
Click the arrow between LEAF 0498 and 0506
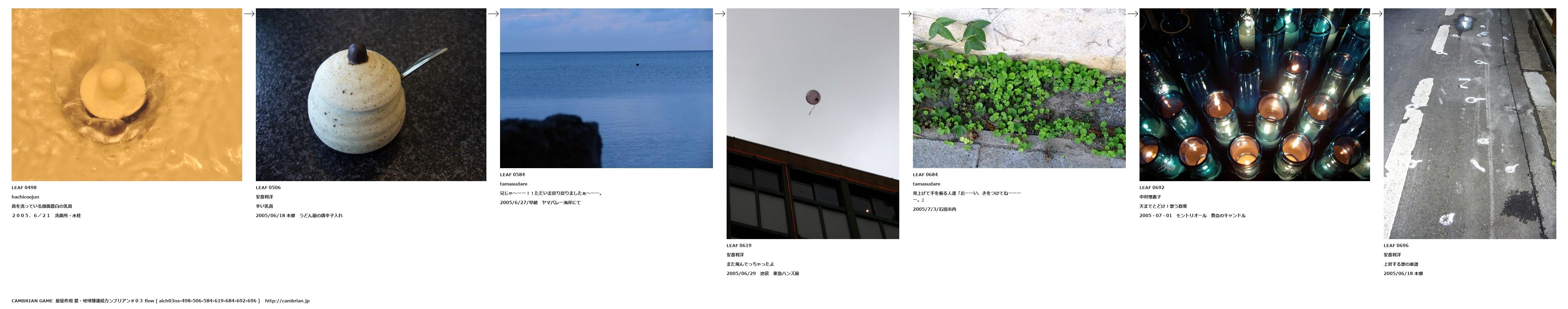[x=249, y=14]
